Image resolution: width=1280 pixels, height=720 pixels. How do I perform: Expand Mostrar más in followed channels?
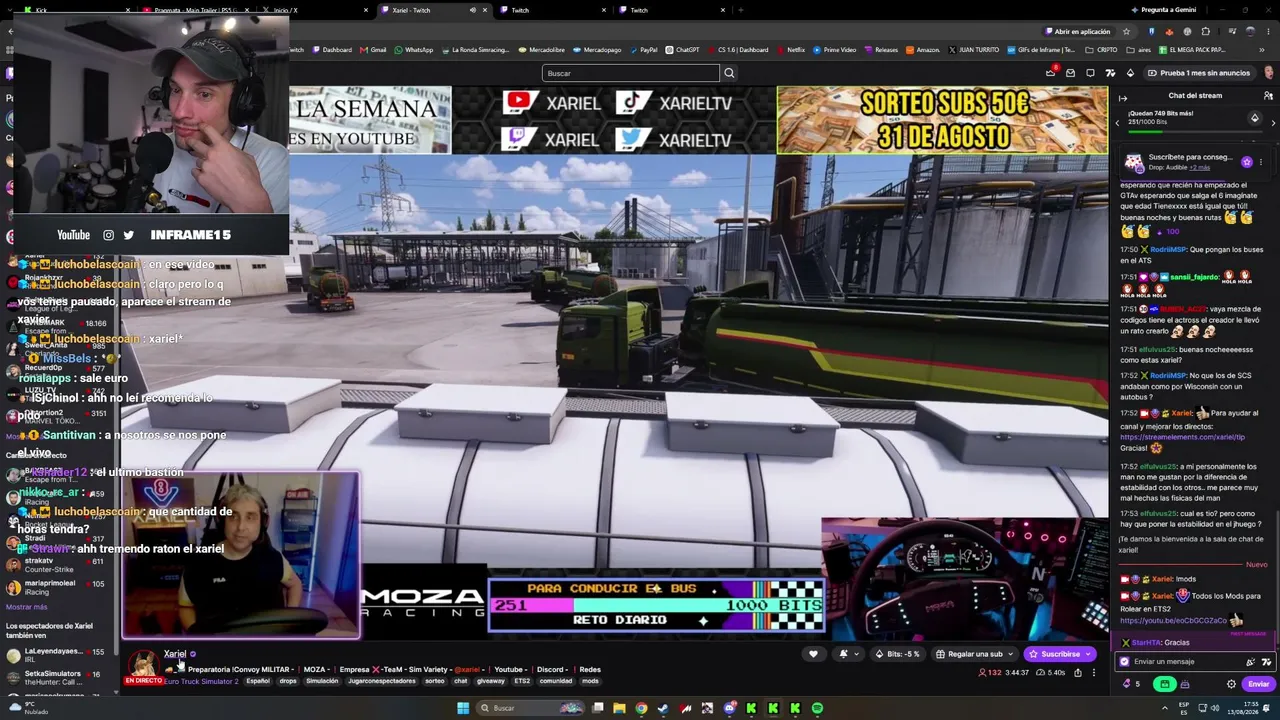pos(27,607)
